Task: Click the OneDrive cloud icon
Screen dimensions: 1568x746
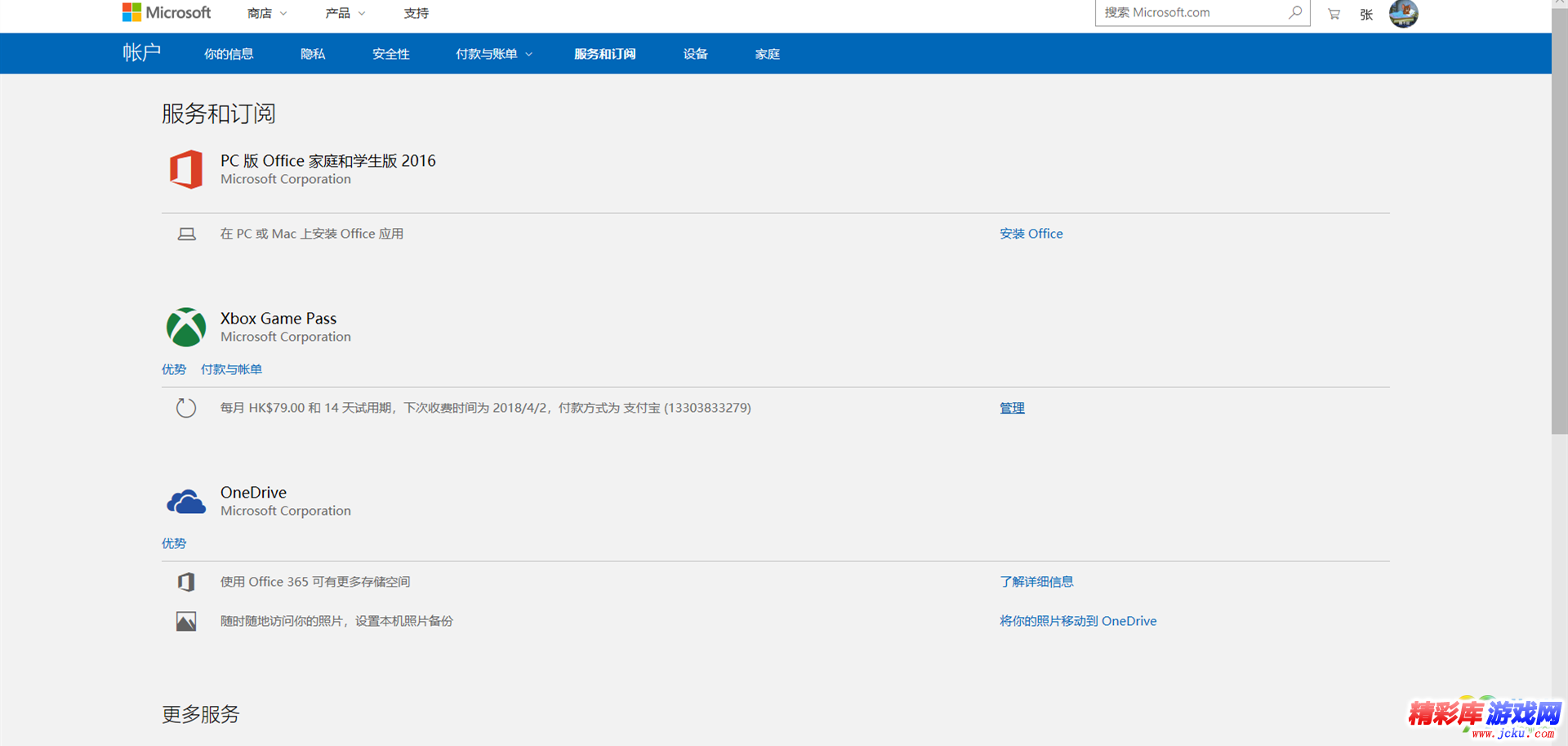Action: tap(186, 501)
